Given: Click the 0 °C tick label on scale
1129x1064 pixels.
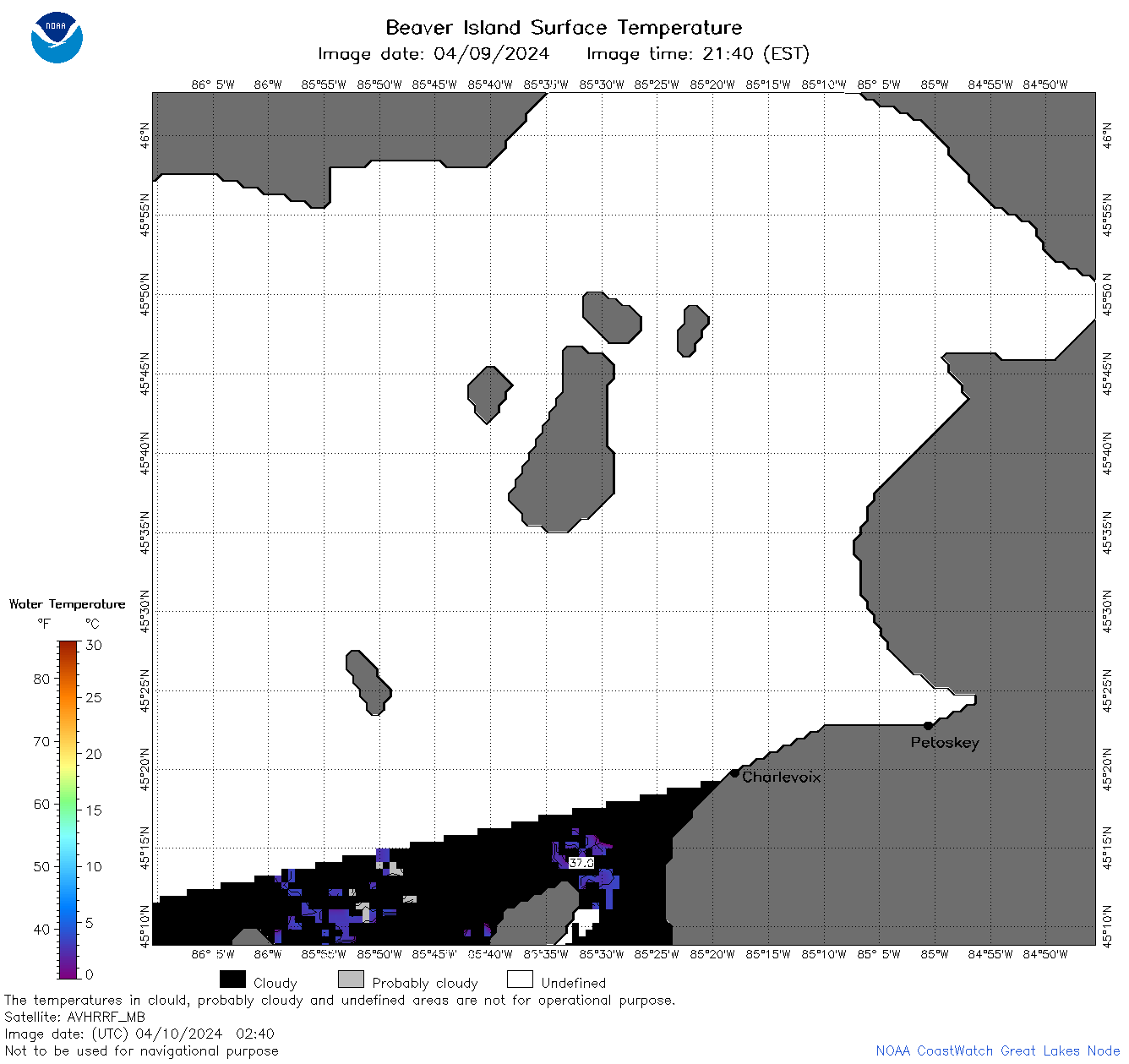Looking at the screenshot, I should 90,974.
